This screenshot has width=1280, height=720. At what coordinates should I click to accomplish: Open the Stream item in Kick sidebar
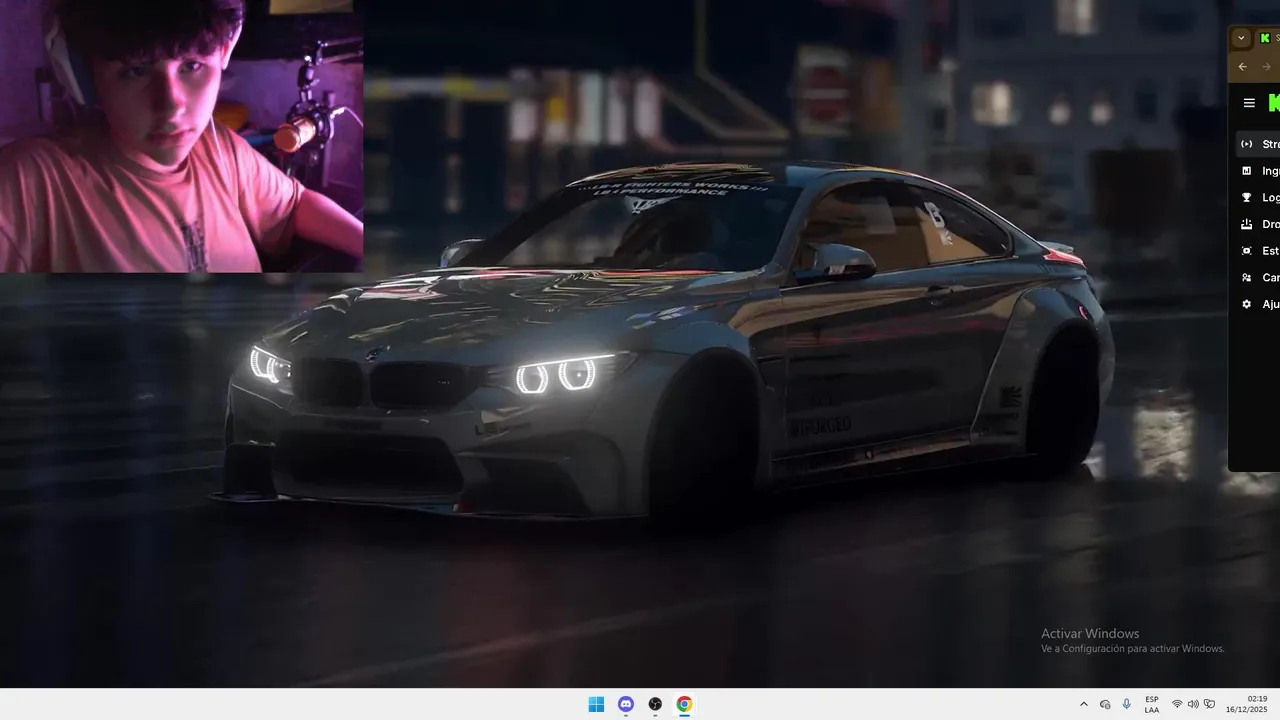(1258, 144)
